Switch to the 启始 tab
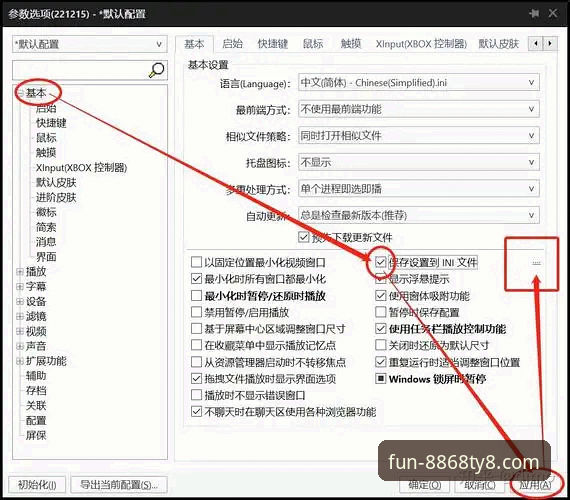570x500 pixels. pos(232,44)
